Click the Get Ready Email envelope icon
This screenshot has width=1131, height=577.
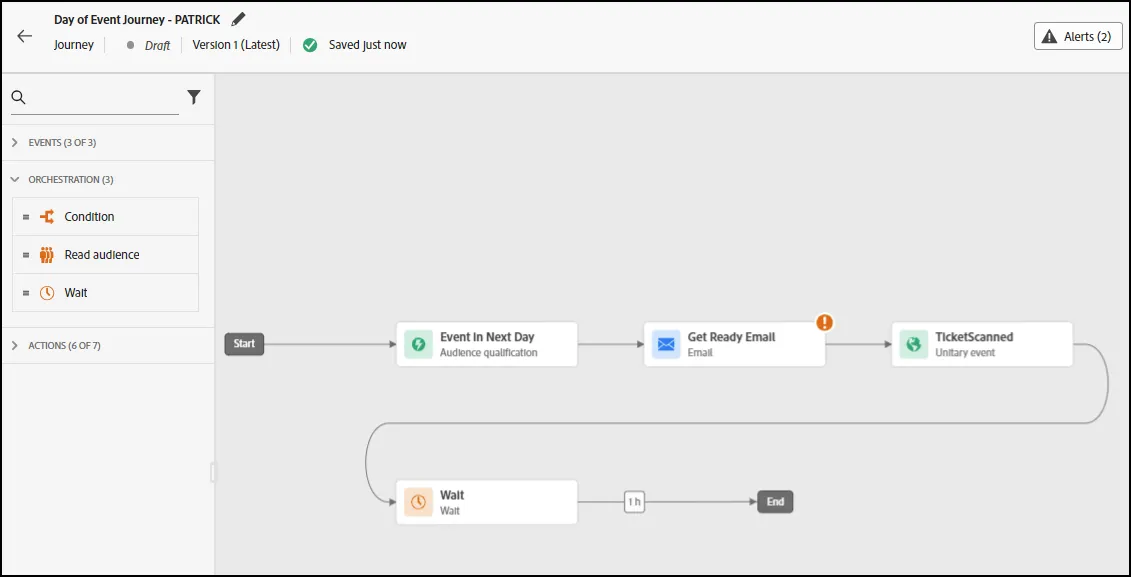click(x=666, y=344)
